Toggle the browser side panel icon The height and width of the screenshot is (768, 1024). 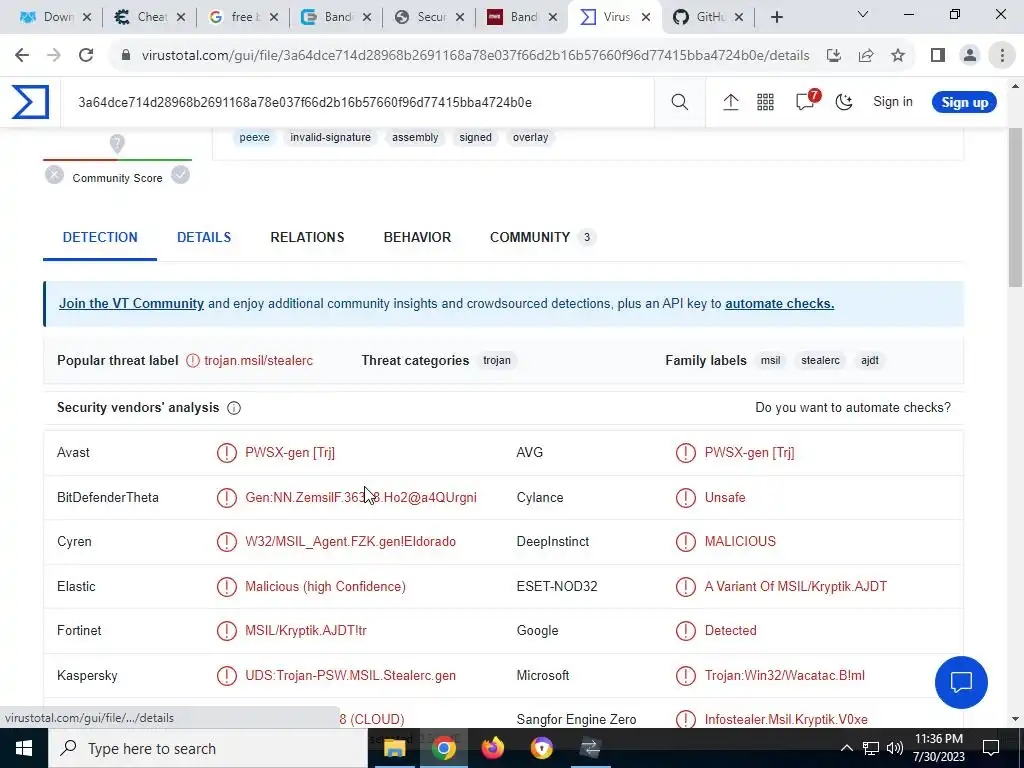pos(938,56)
